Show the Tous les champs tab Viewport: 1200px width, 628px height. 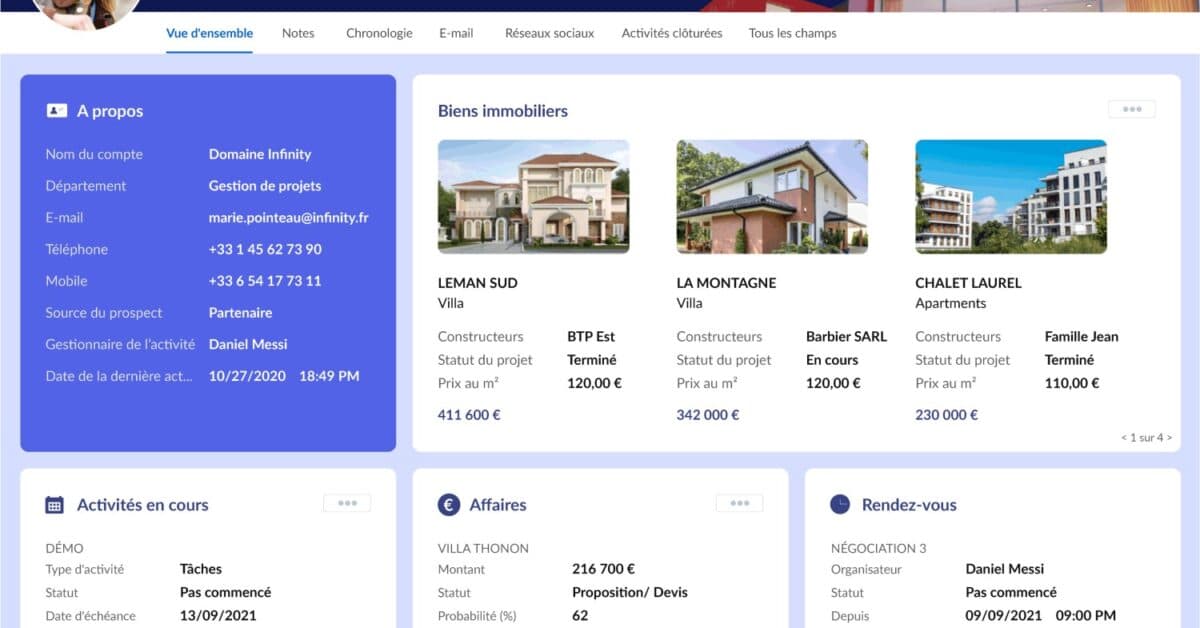pyautogui.click(x=793, y=33)
